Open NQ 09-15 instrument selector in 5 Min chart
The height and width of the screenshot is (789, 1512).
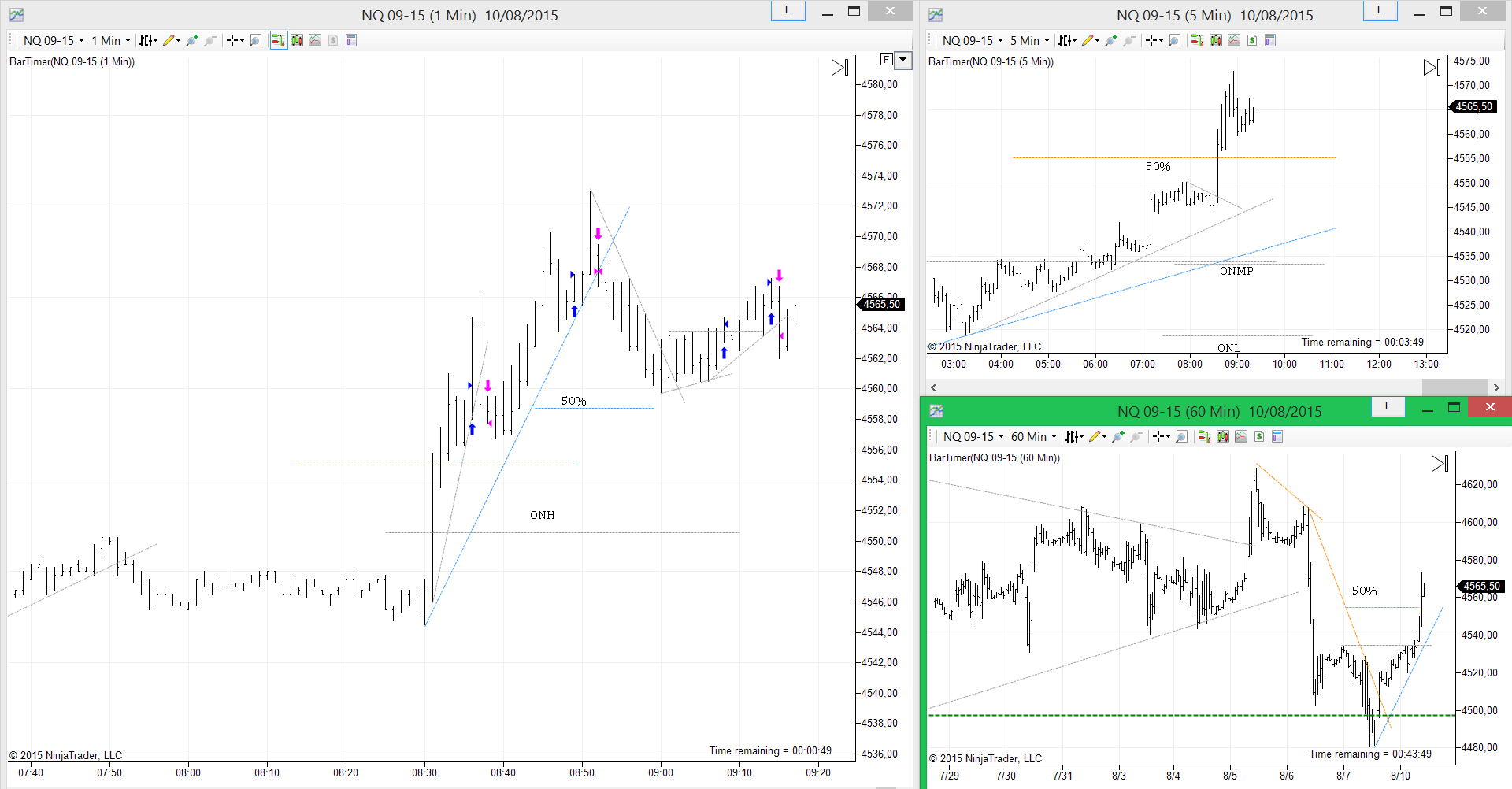pyautogui.click(x=973, y=40)
